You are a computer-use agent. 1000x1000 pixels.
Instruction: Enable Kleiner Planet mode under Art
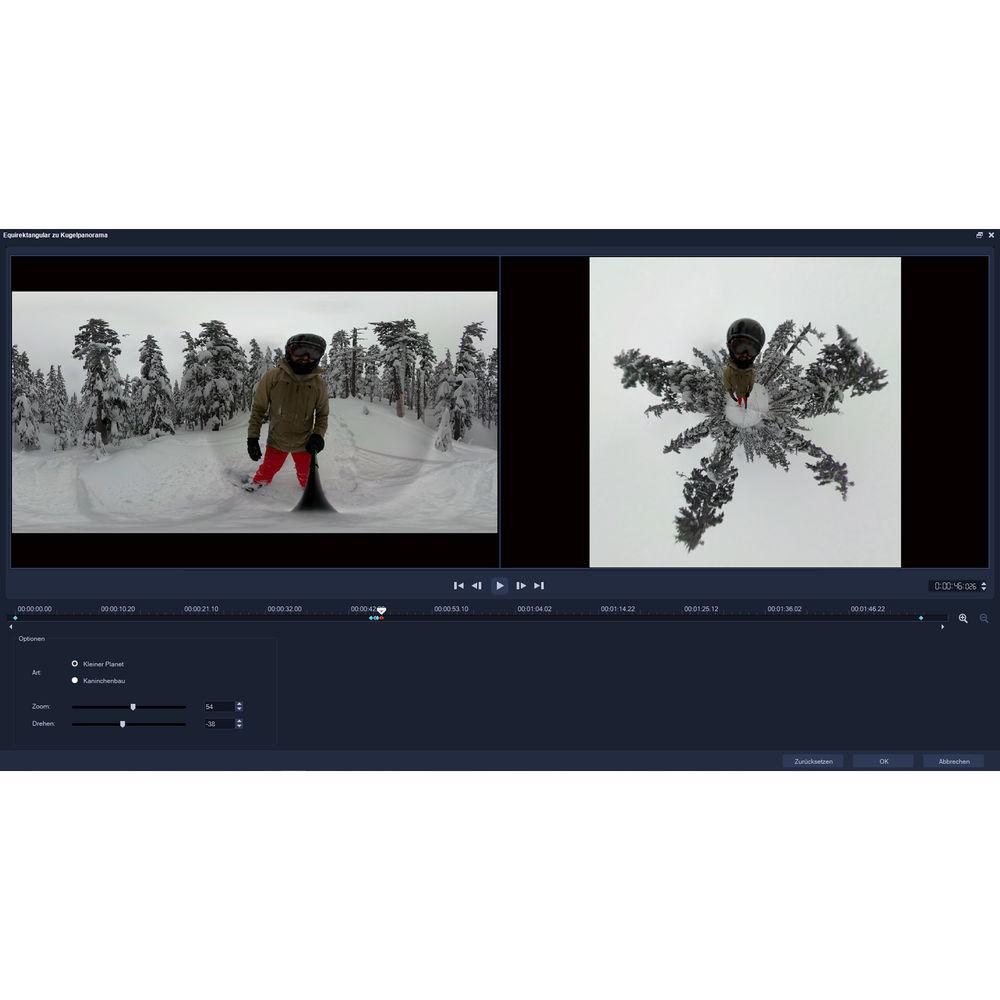74,663
